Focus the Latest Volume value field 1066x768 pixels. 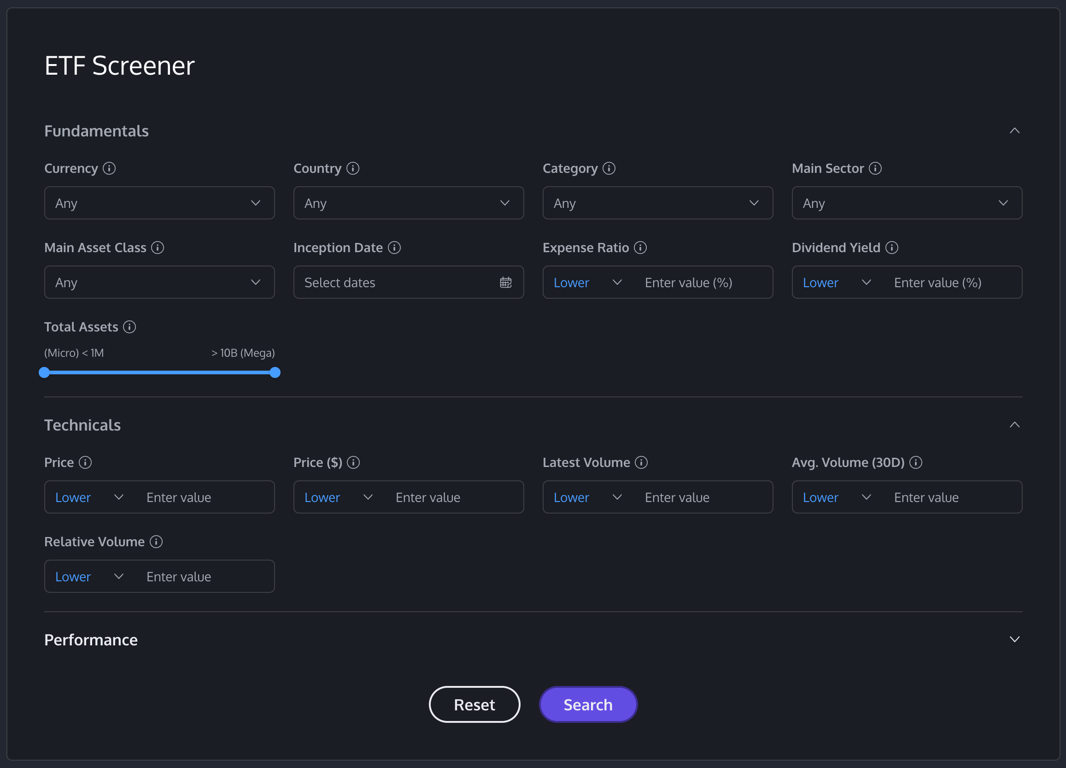pos(704,498)
